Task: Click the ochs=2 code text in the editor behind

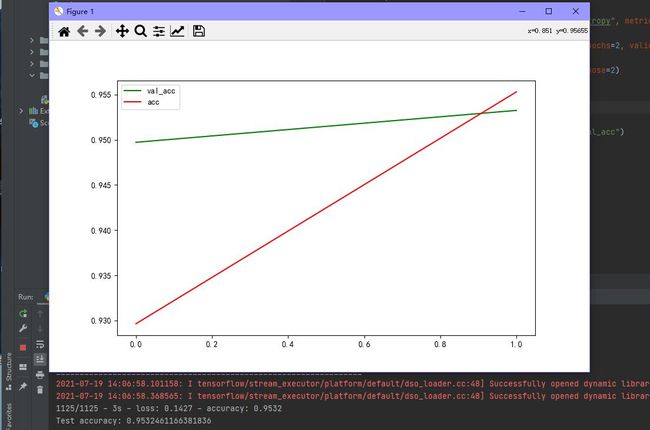Action: (x=606, y=45)
